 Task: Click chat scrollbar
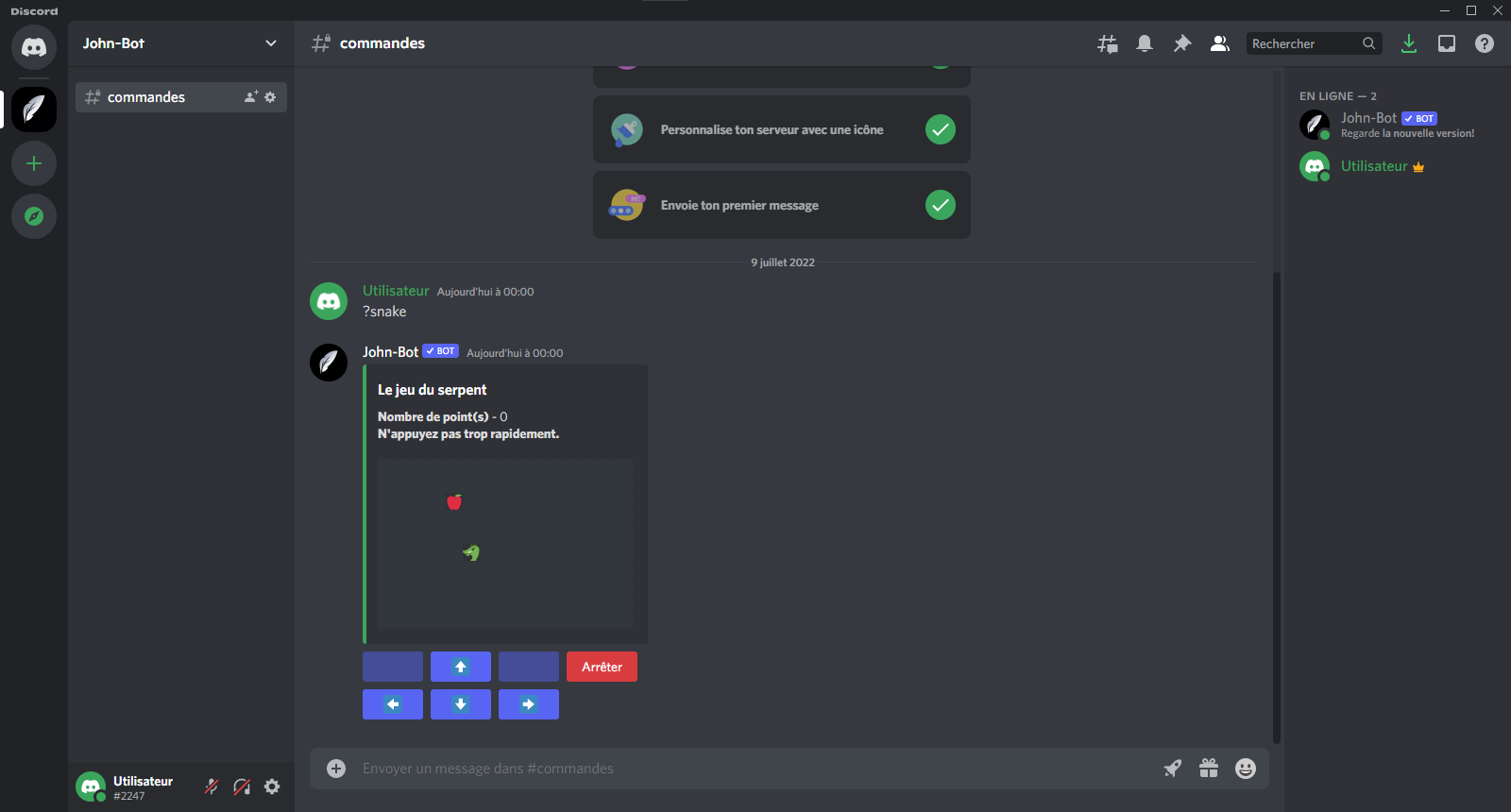pos(1277,508)
